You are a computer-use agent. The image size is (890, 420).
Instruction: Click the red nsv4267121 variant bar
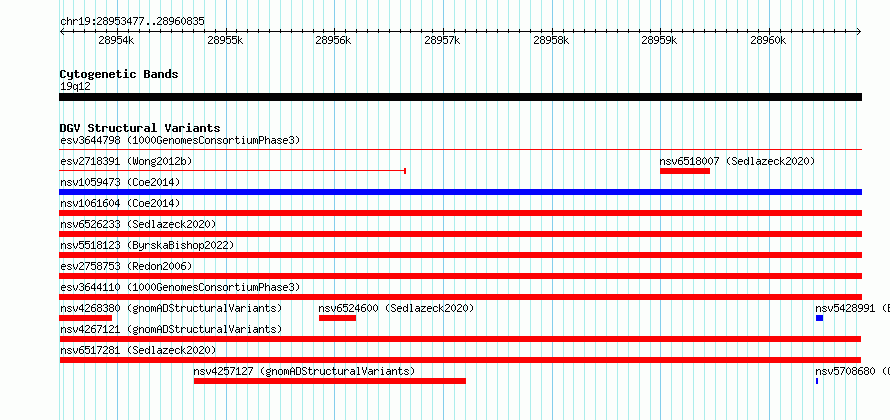tap(460, 339)
